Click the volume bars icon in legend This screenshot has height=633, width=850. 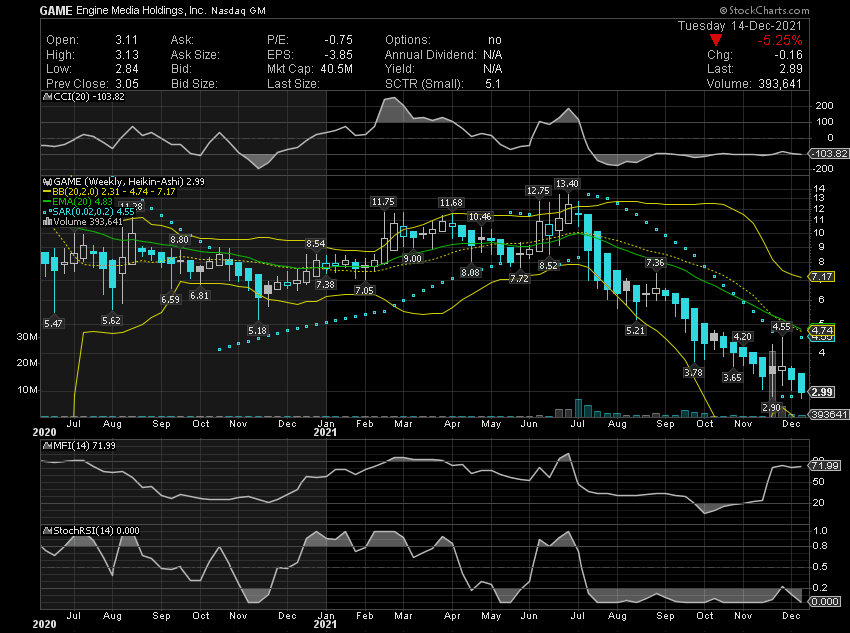[x=47, y=222]
